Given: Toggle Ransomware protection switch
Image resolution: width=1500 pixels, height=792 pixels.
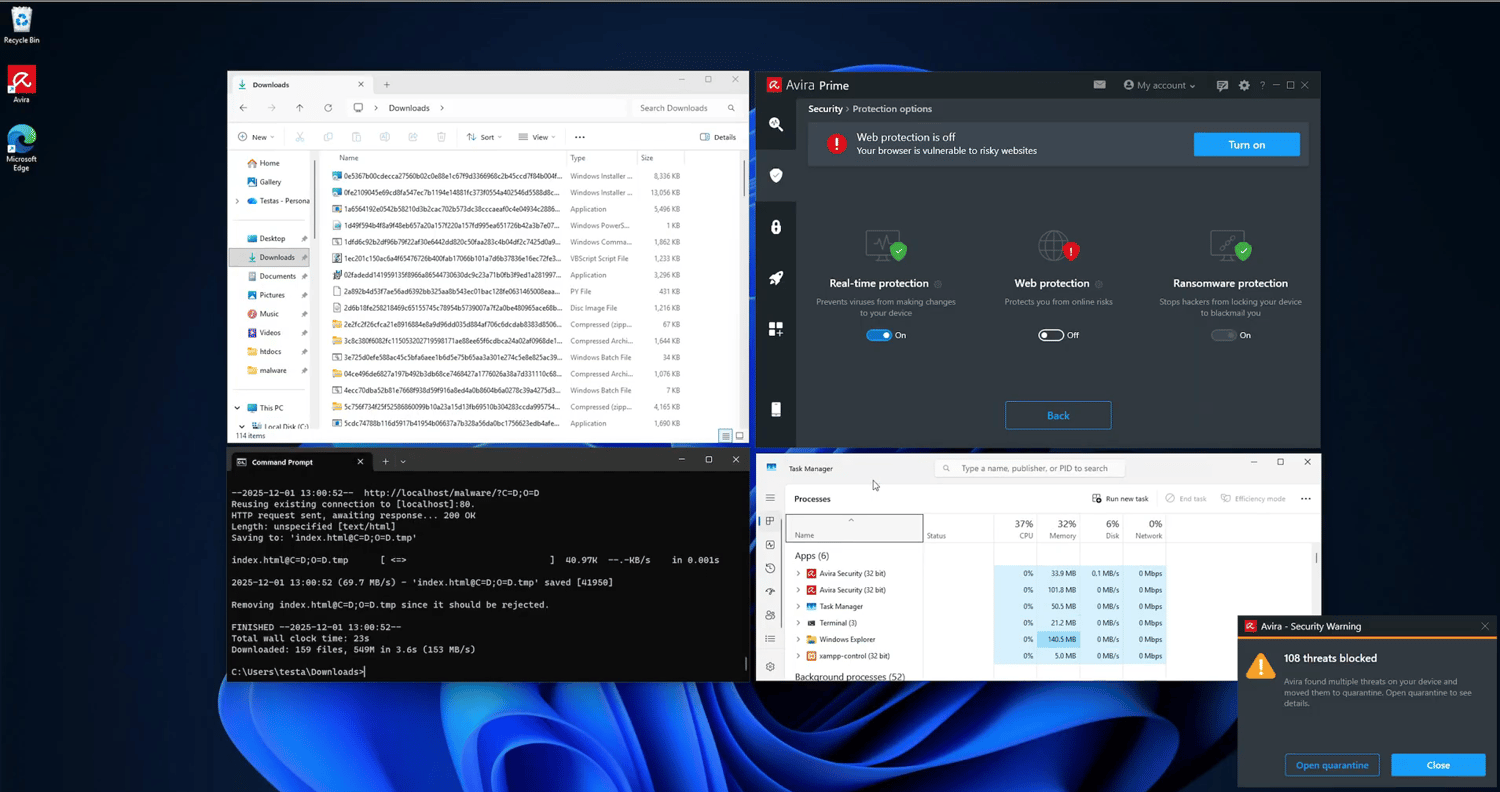Looking at the screenshot, I should pyautogui.click(x=1223, y=335).
